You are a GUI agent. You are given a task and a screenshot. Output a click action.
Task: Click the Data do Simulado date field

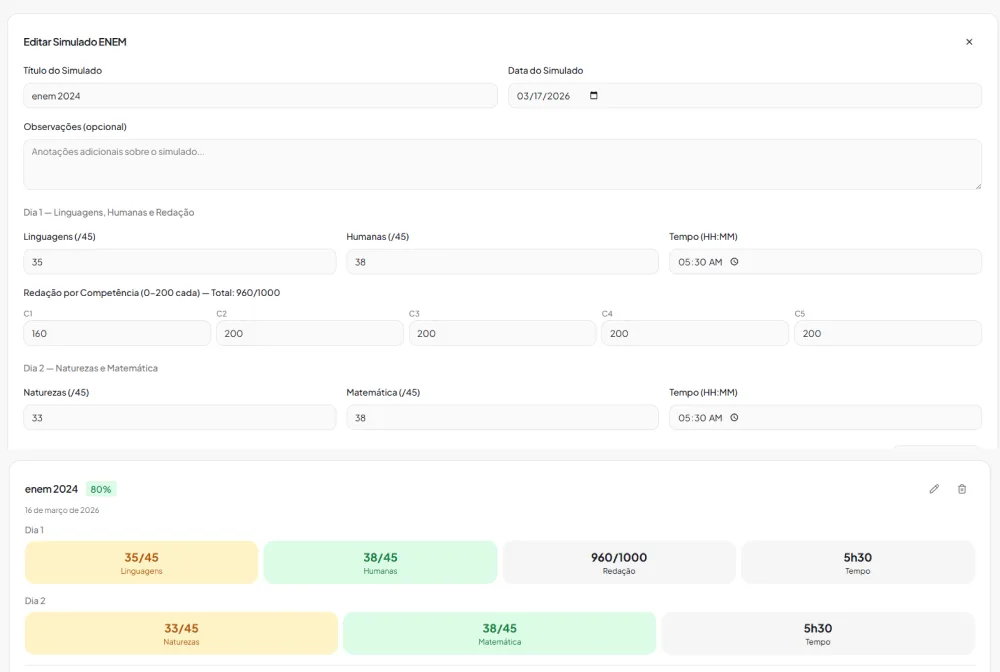coord(744,96)
